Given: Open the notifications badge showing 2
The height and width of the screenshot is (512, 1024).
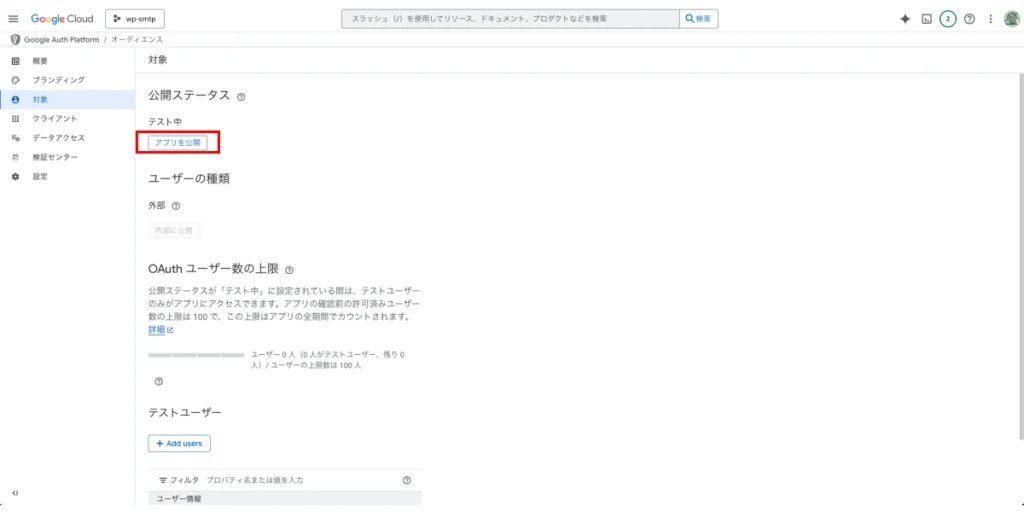Looking at the screenshot, I should click(948, 19).
